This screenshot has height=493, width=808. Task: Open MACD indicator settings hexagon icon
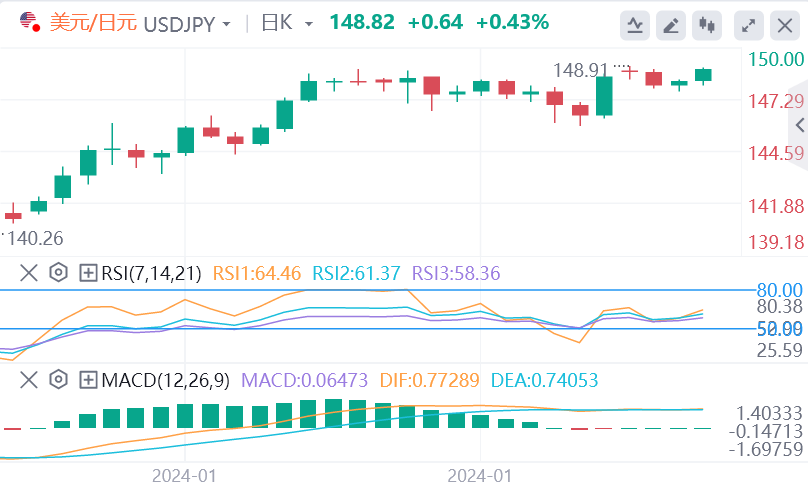58,380
